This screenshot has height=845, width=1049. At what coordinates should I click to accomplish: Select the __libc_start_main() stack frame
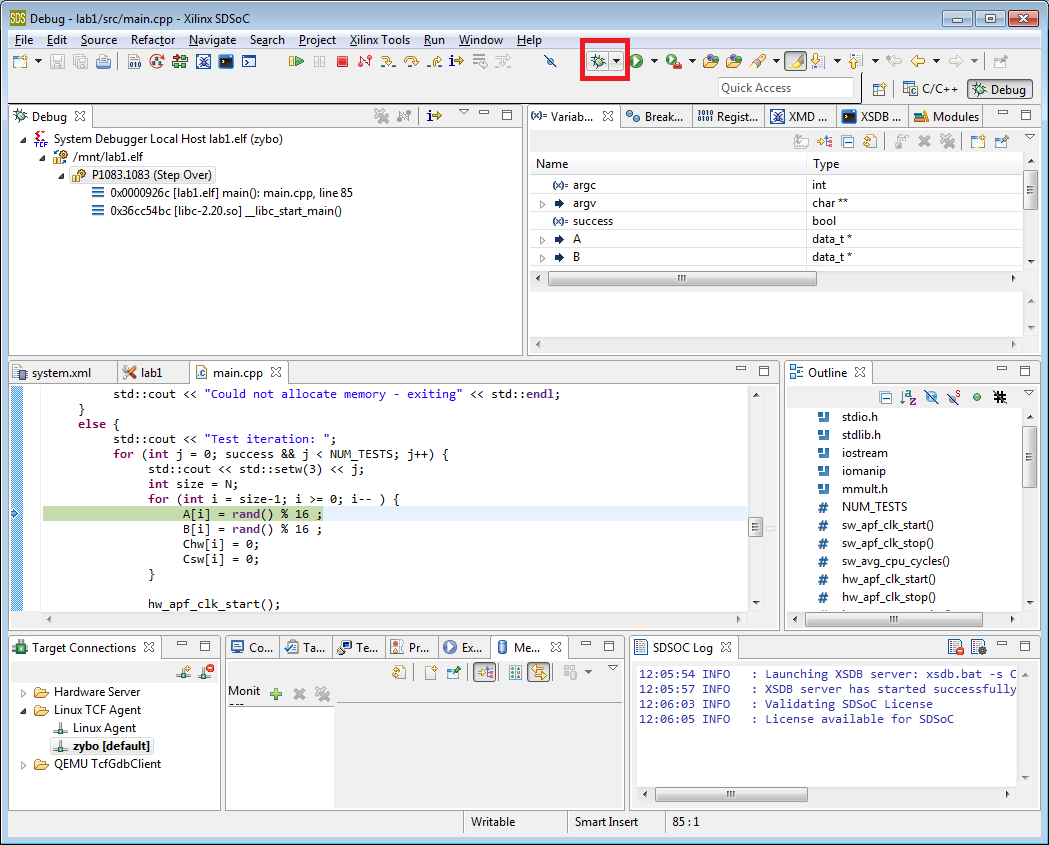coord(225,211)
